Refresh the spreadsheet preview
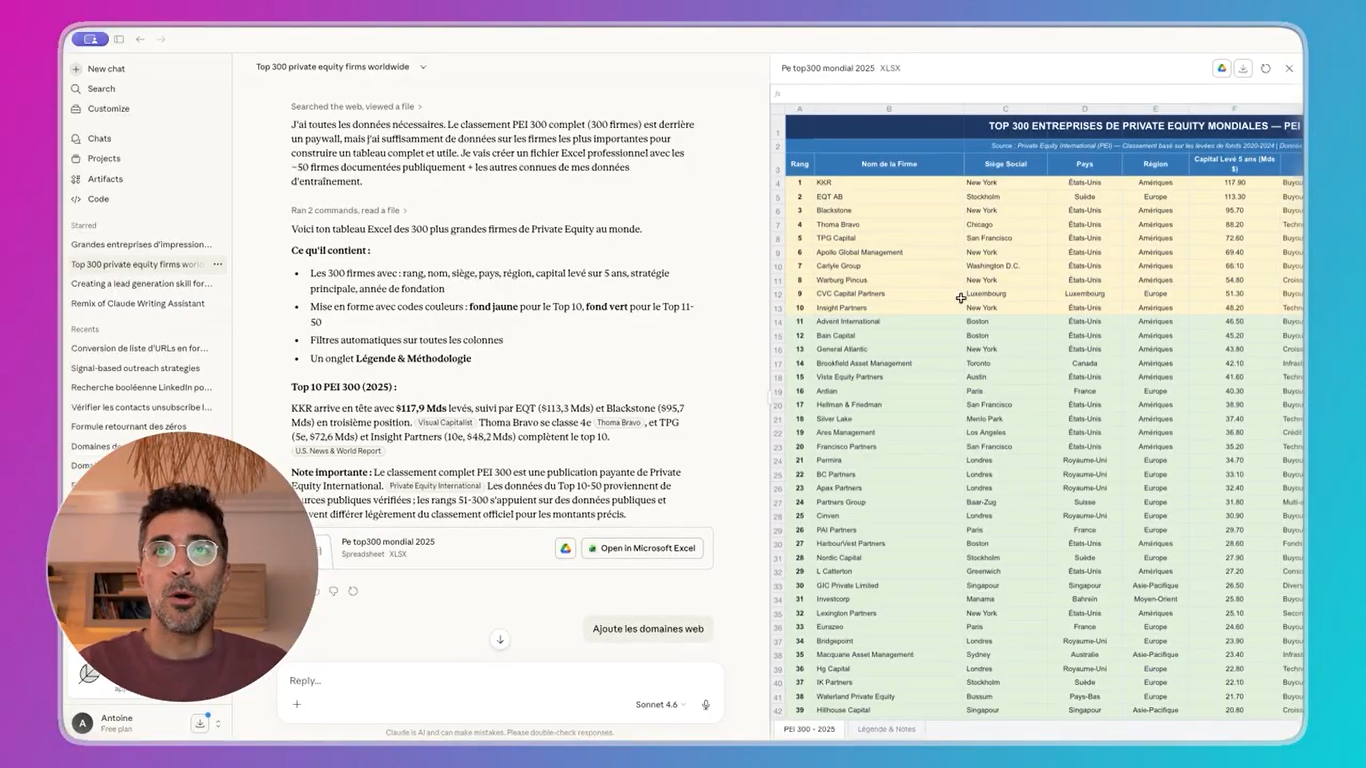Screen dimensions: 1366x768 (1266, 68)
